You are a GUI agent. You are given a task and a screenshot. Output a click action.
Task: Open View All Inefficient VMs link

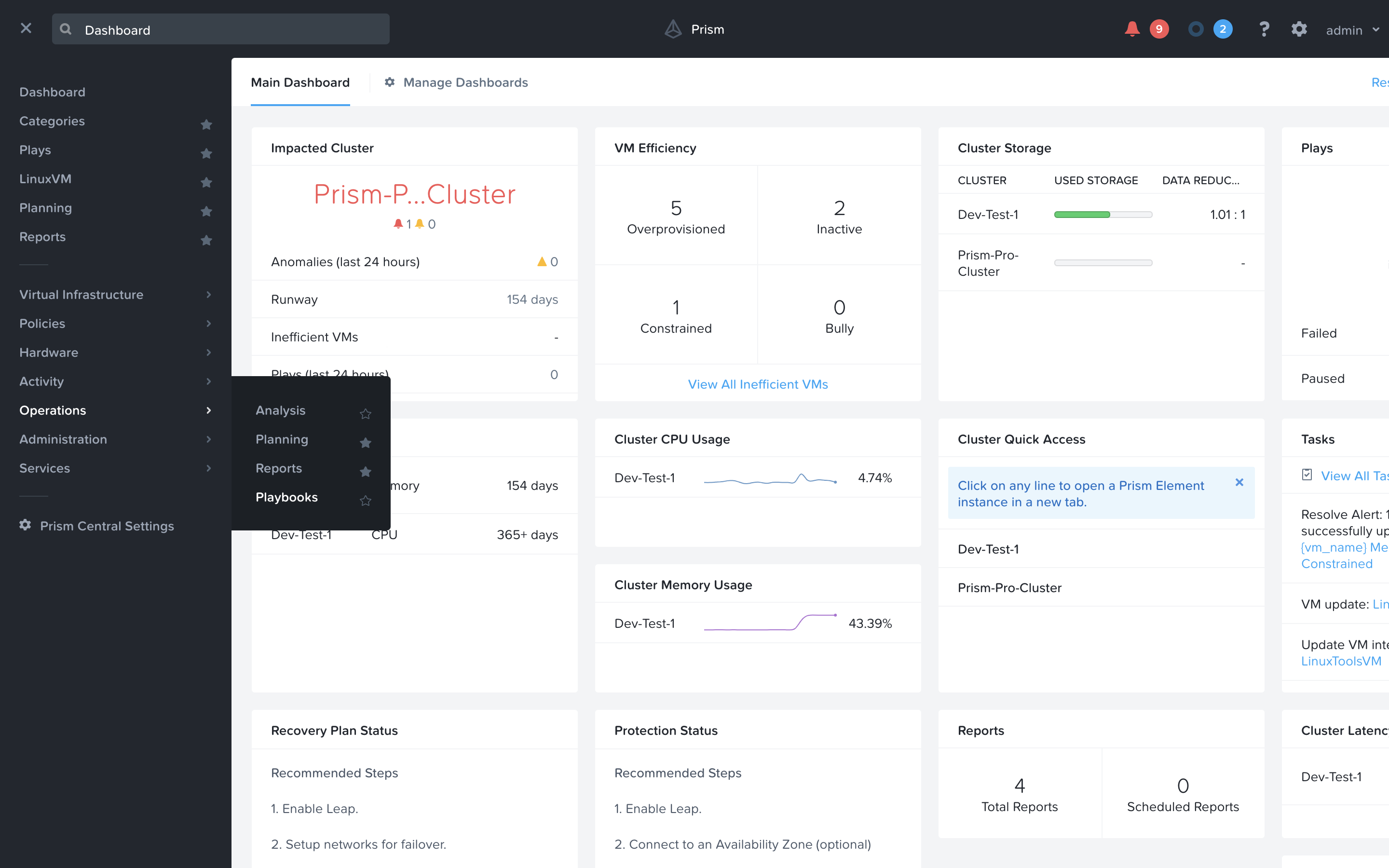tap(758, 384)
